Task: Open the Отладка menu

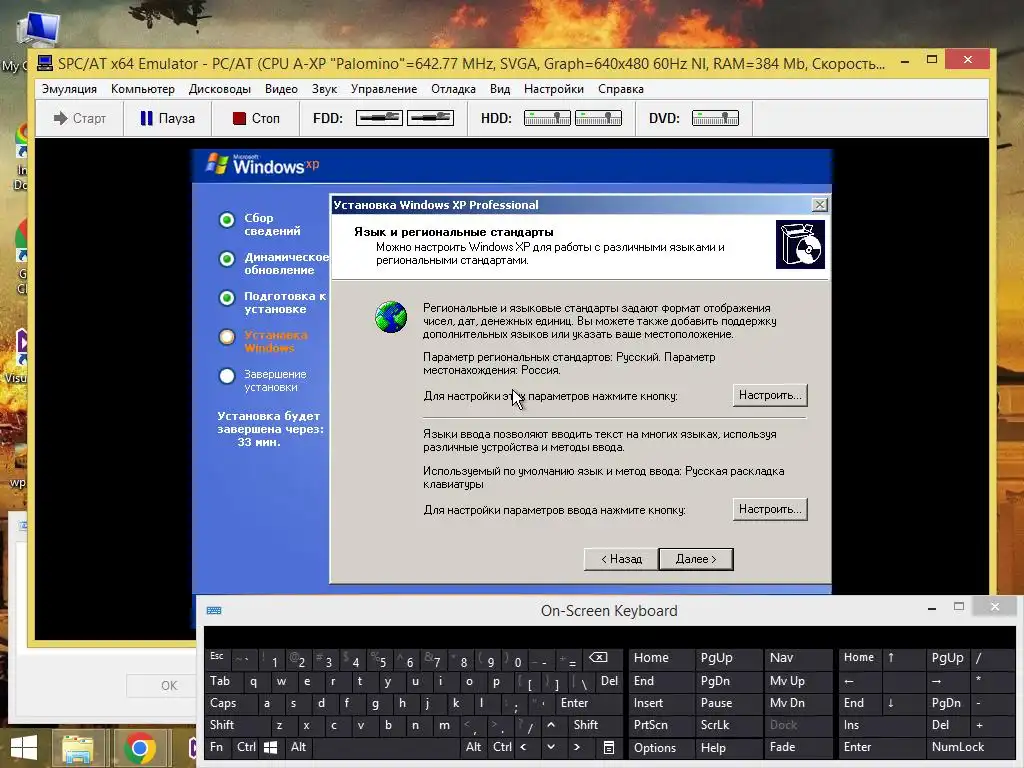Action: [x=453, y=89]
